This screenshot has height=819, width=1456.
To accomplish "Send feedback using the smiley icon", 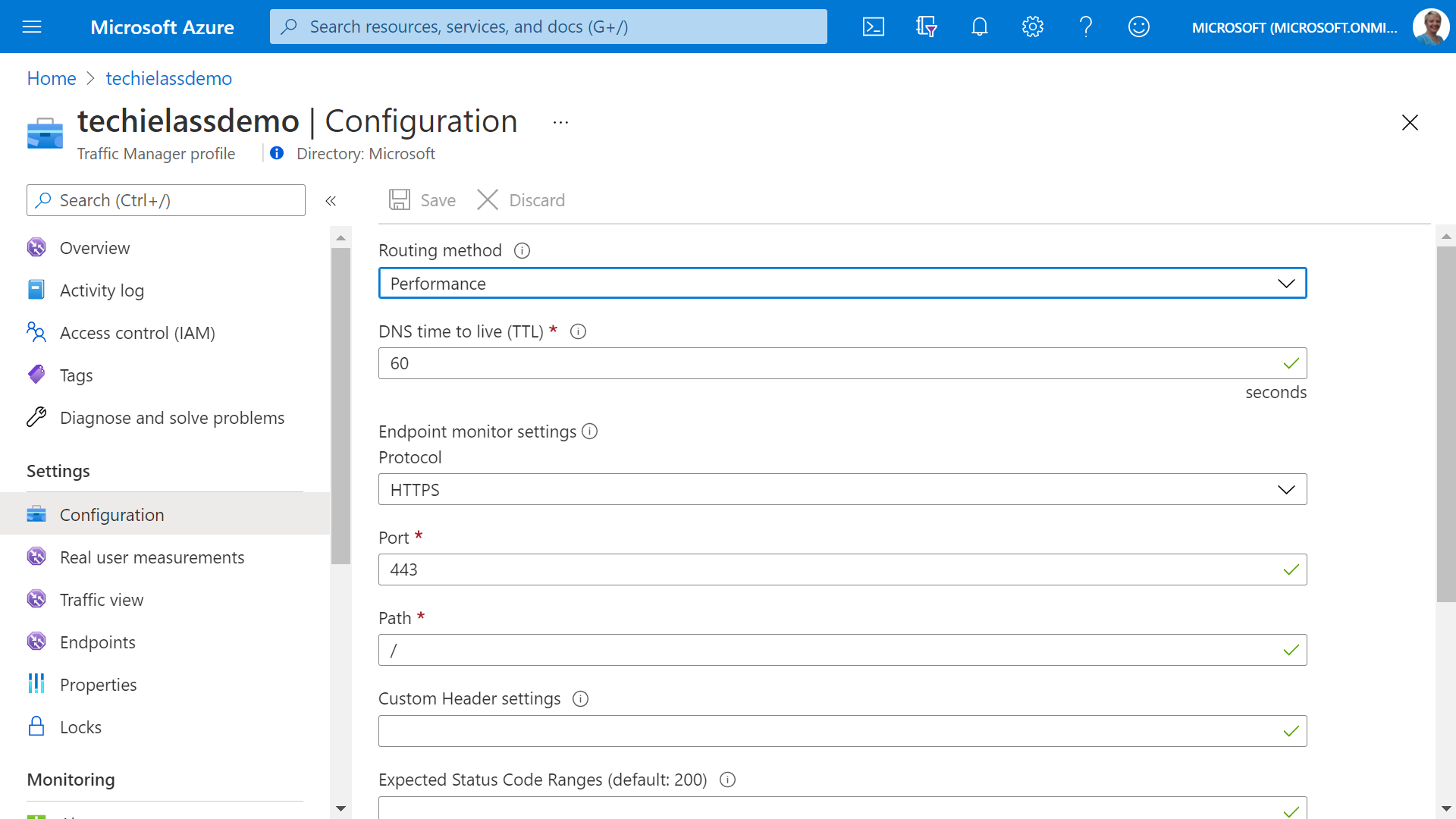I will tap(1138, 27).
